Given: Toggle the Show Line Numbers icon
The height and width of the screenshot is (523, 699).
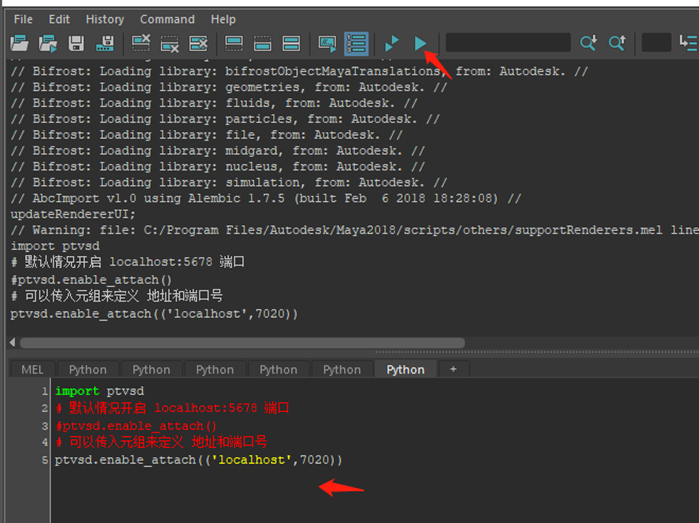Looking at the screenshot, I should (356, 43).
